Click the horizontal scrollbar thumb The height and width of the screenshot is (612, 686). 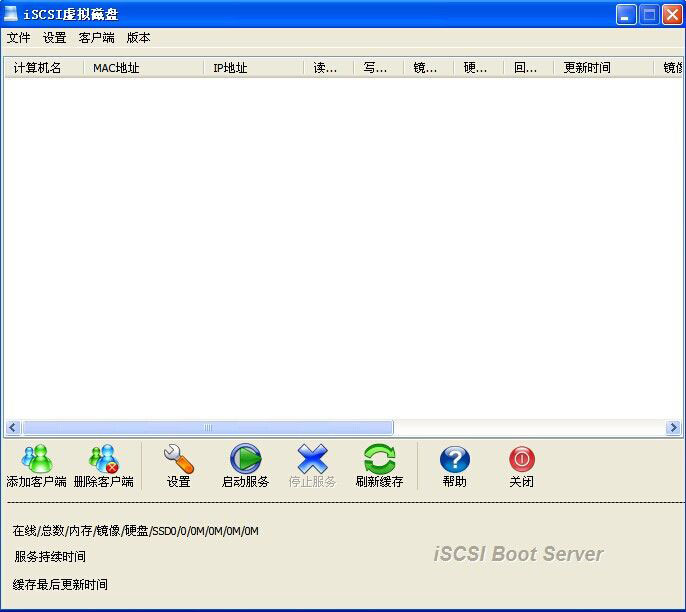point(208,427)
